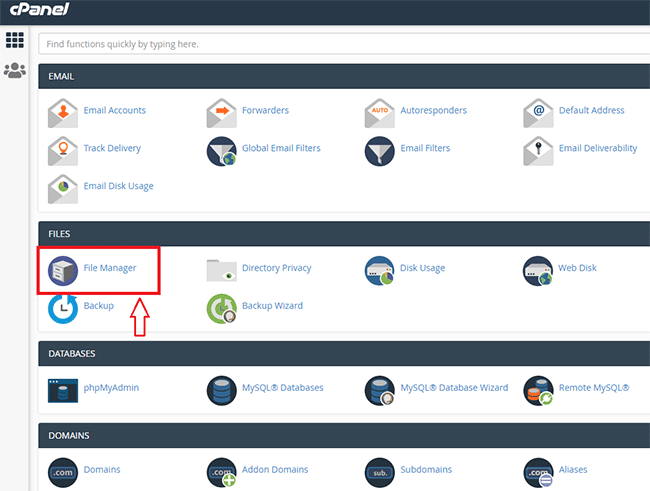Image resolution: width=650 pixels, height=491 pixels.
Task: Open User Manager people icon in sidebar
Action: [15, 70]
